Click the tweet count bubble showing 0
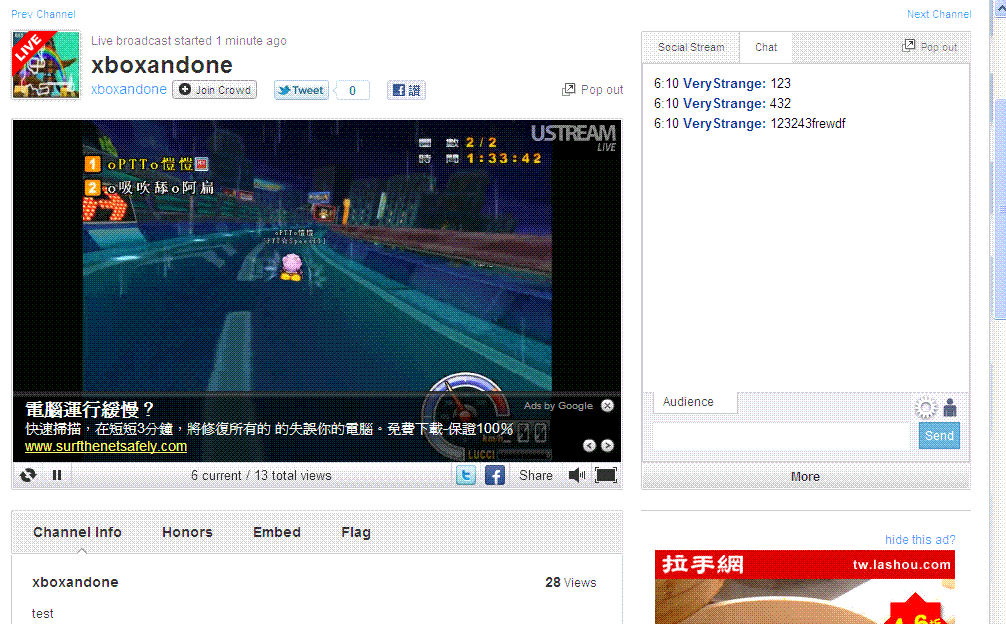Viewport: 1006px width, 624px height. pos(352,90)
